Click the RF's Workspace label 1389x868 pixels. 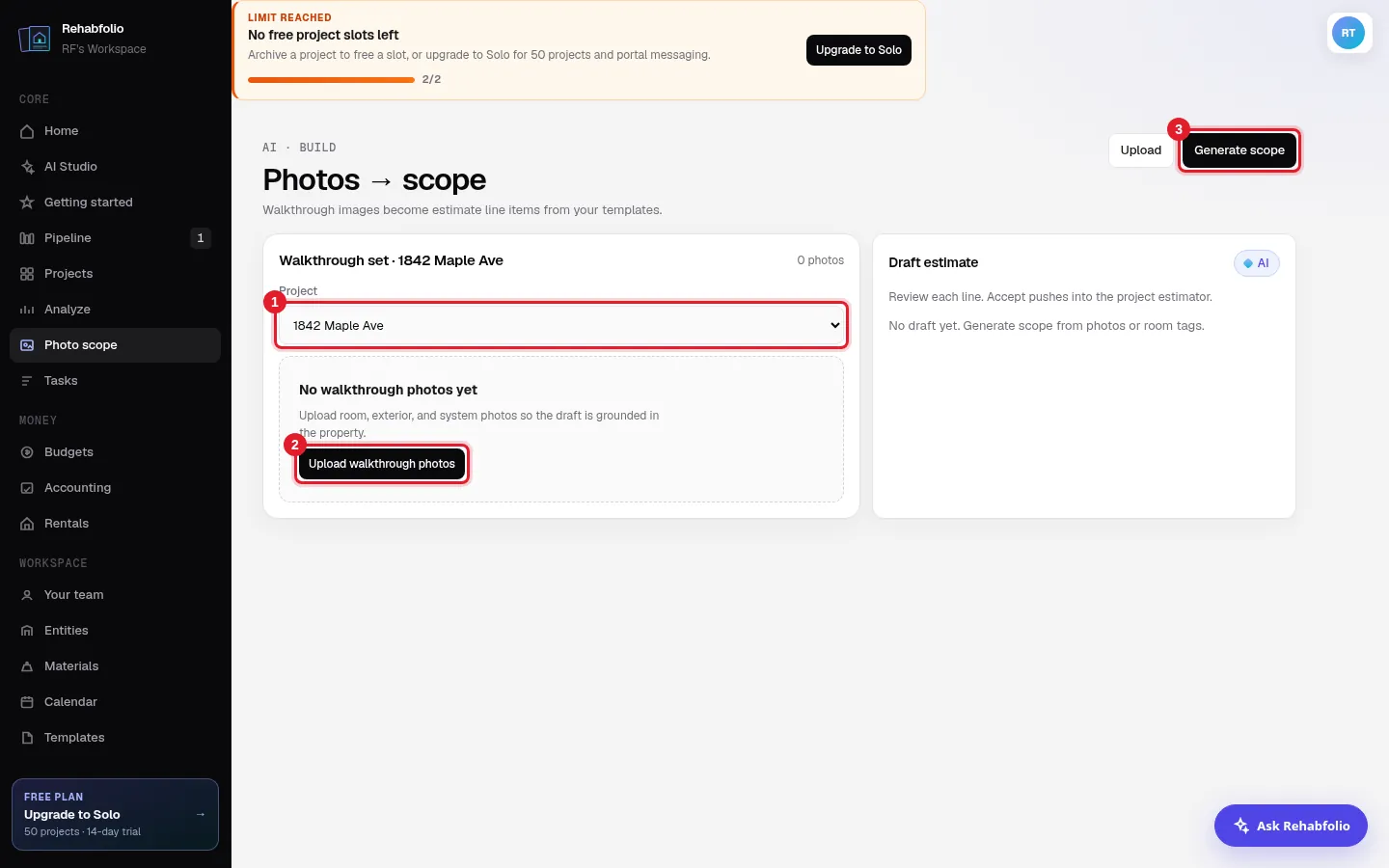[x=104, y=49]
